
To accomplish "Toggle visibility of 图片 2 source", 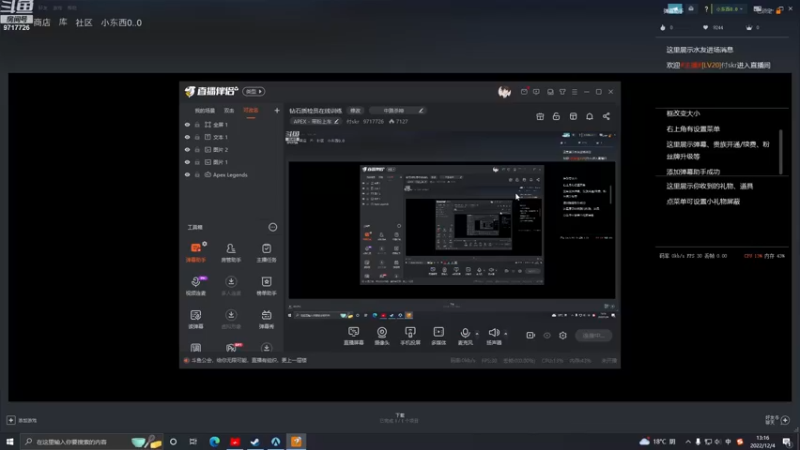I will (187, 149).
